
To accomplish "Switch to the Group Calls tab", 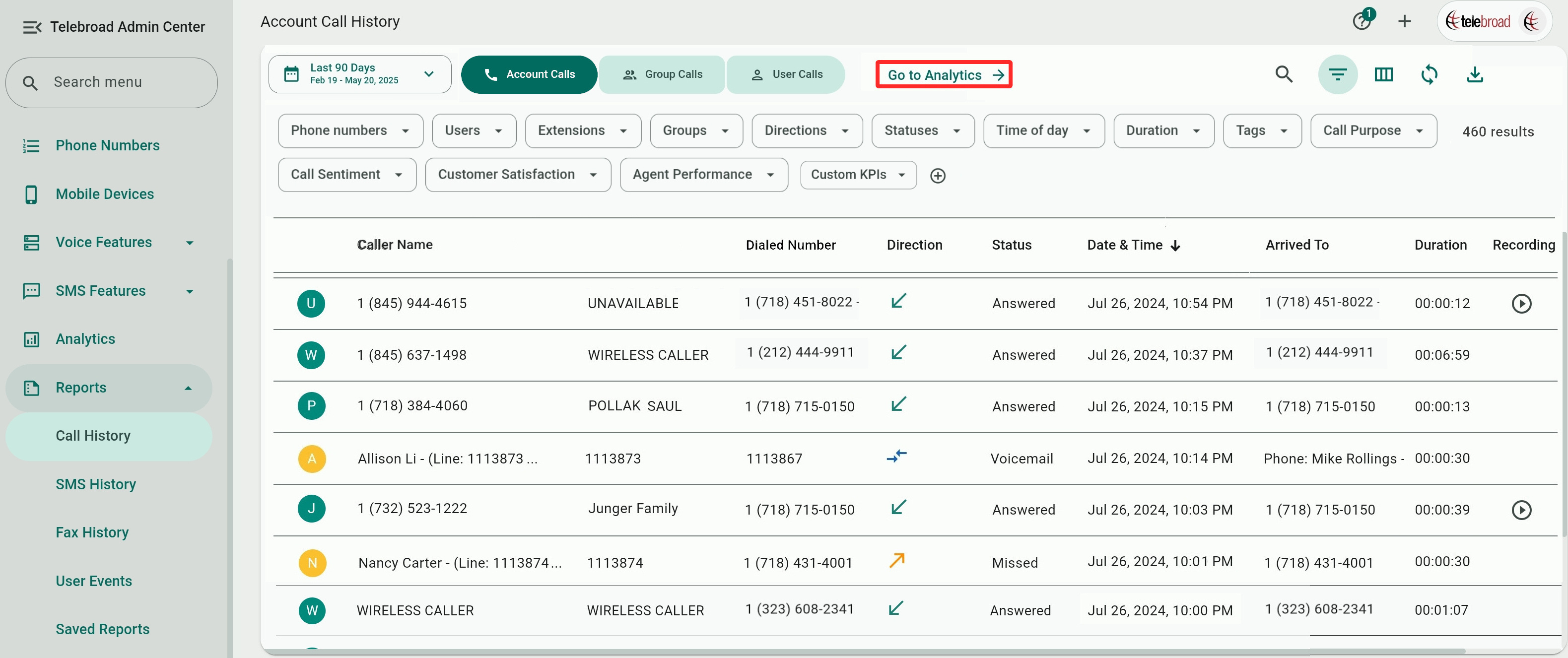I will [x=662, y=74].
